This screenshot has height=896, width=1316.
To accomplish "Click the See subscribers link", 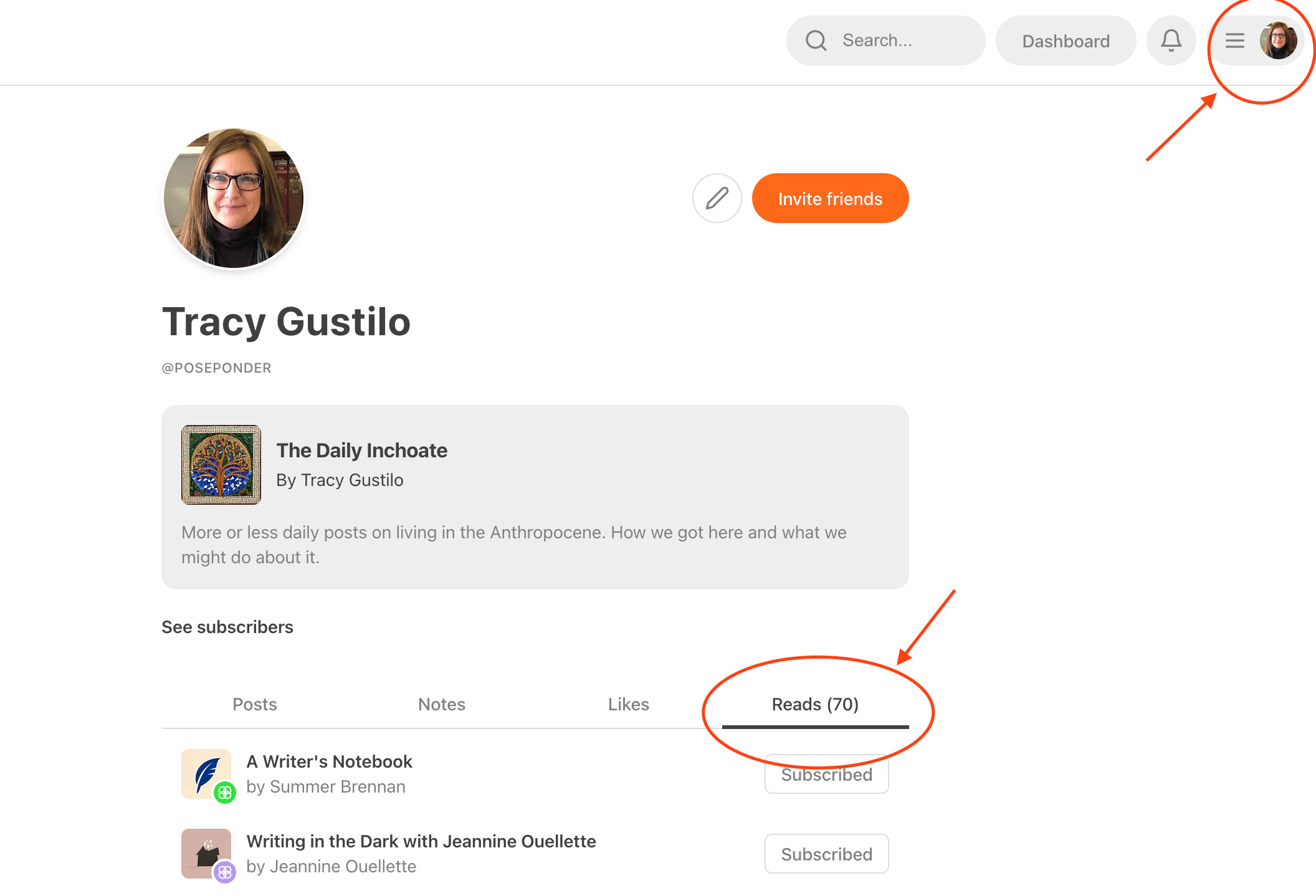I will [227, 627].
